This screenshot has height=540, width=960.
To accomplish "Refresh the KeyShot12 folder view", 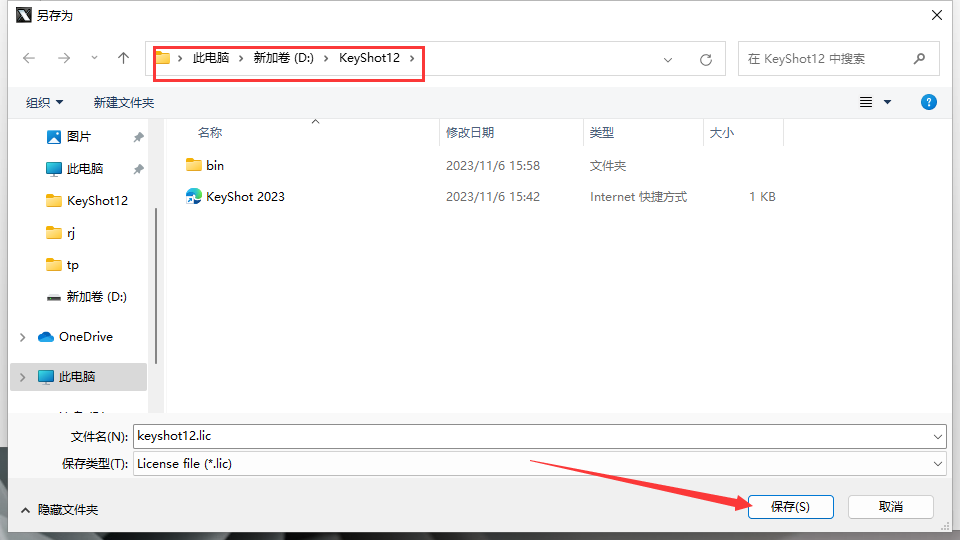I will (706, 59).
